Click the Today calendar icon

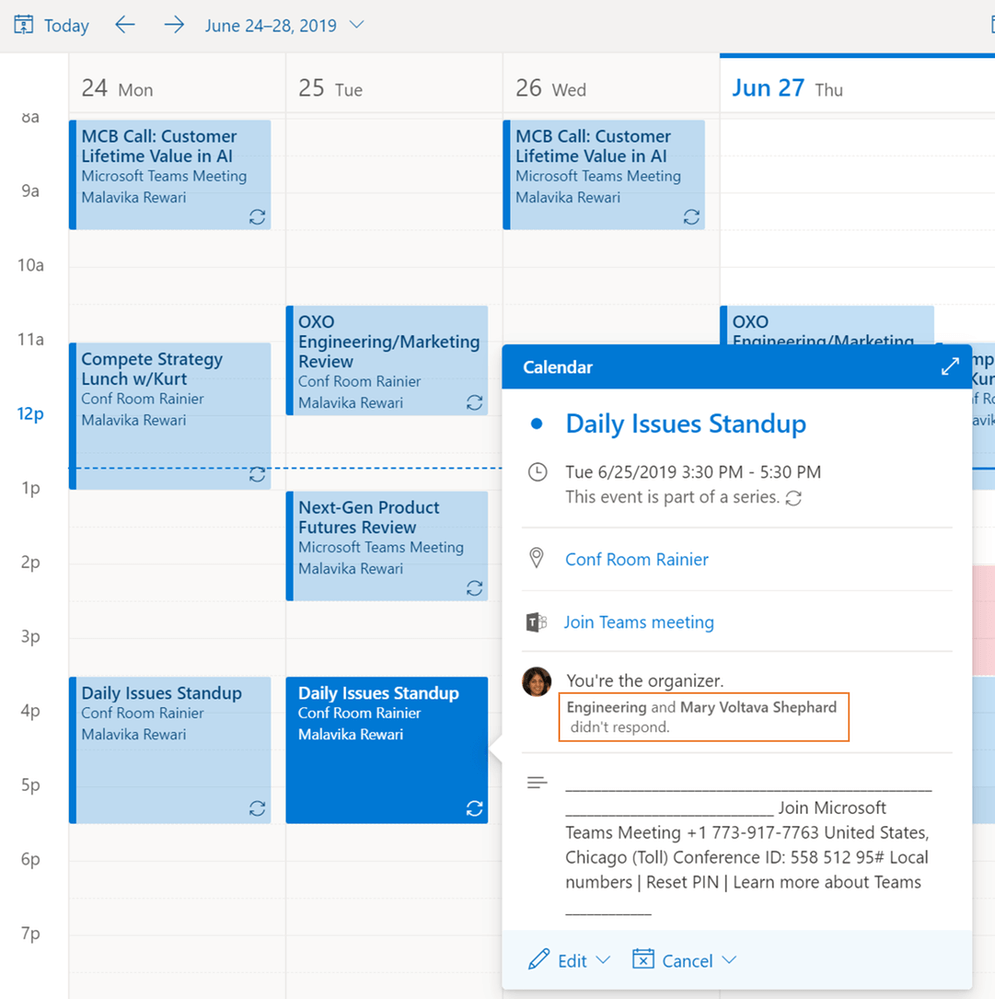(x=23, y=25)
